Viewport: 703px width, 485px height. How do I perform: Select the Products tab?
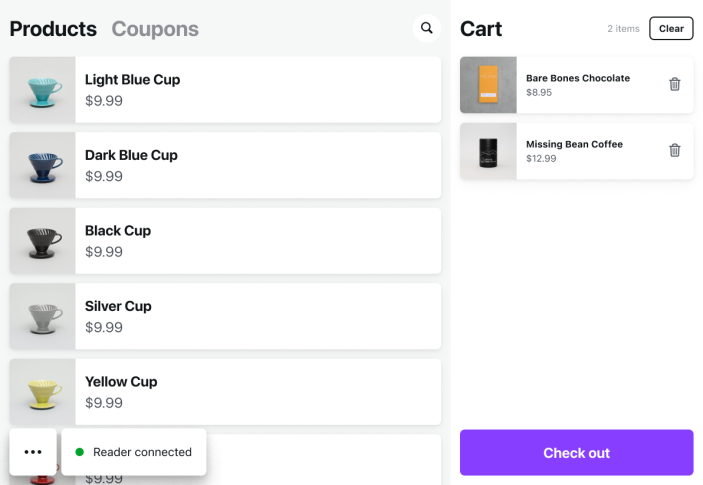coord(53,29)
